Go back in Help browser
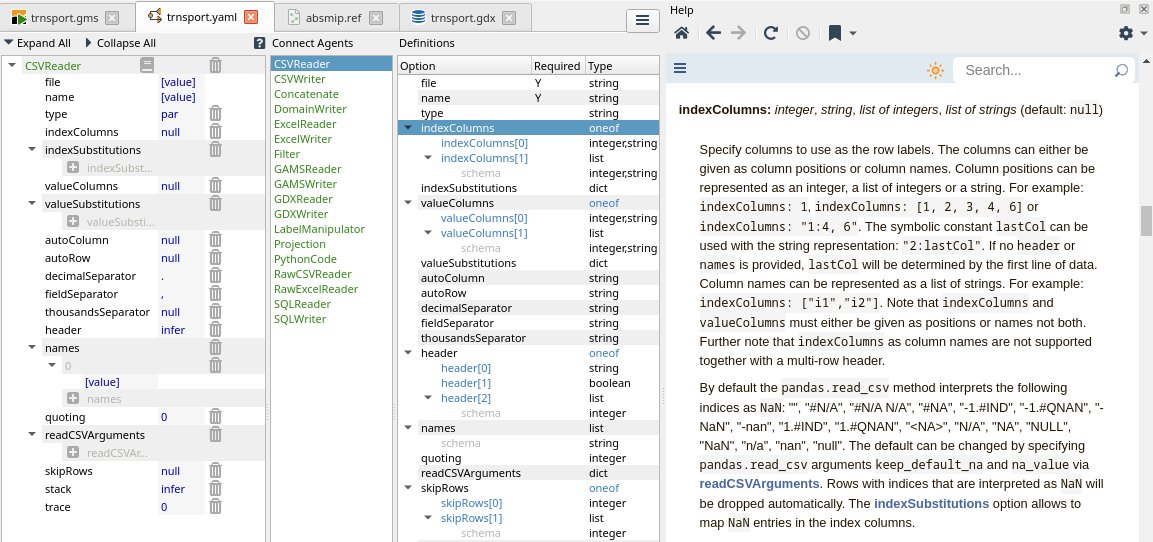The image size is (1153, 542). click(x=713, y=33)
